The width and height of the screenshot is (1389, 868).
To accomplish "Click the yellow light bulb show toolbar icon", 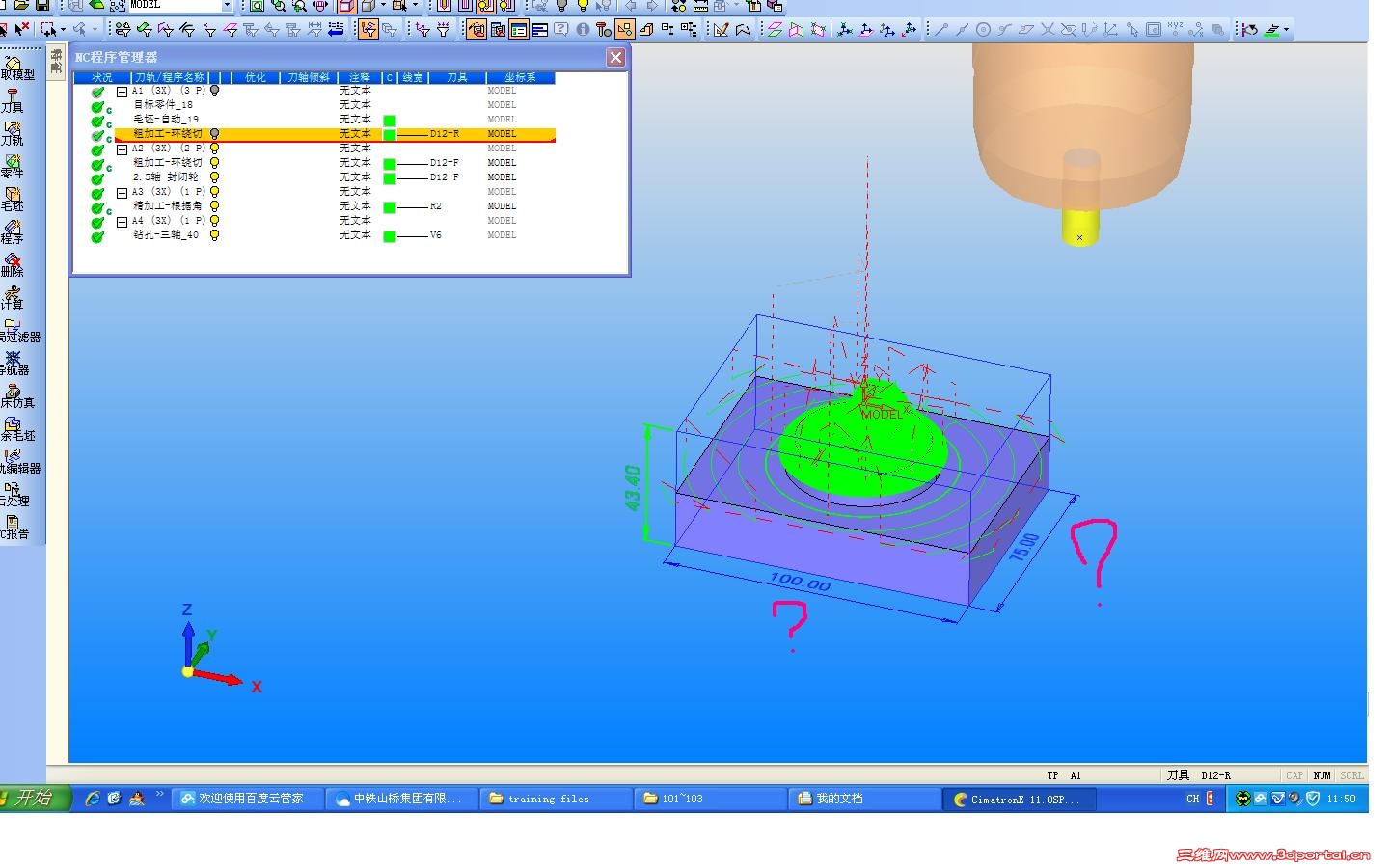I will pos(583,6).
